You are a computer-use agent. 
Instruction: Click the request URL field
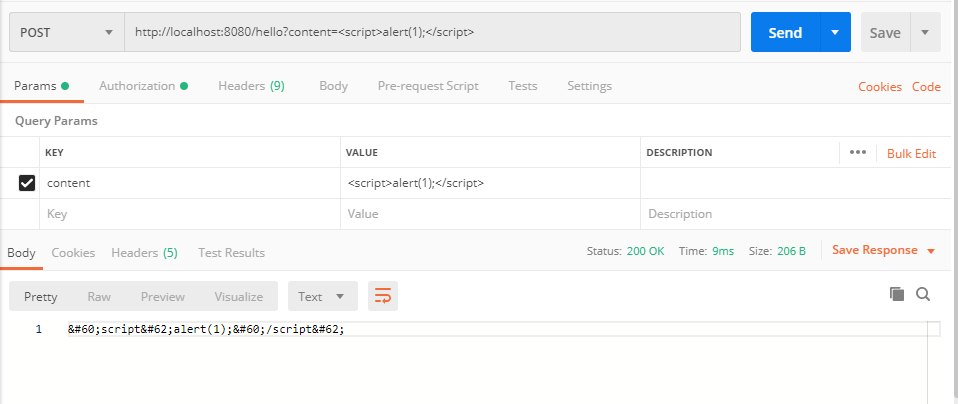coord(433,32)
